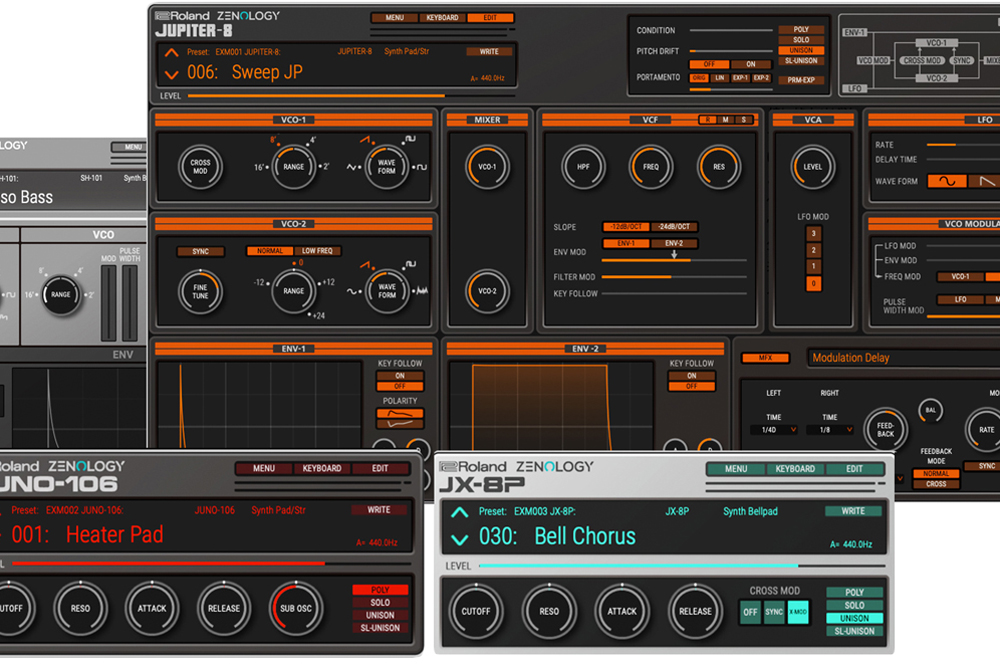Screen dimensions: 1000x667
Task: Set JX-8P cross mod to X-MOD
Action: click(797, 612)
